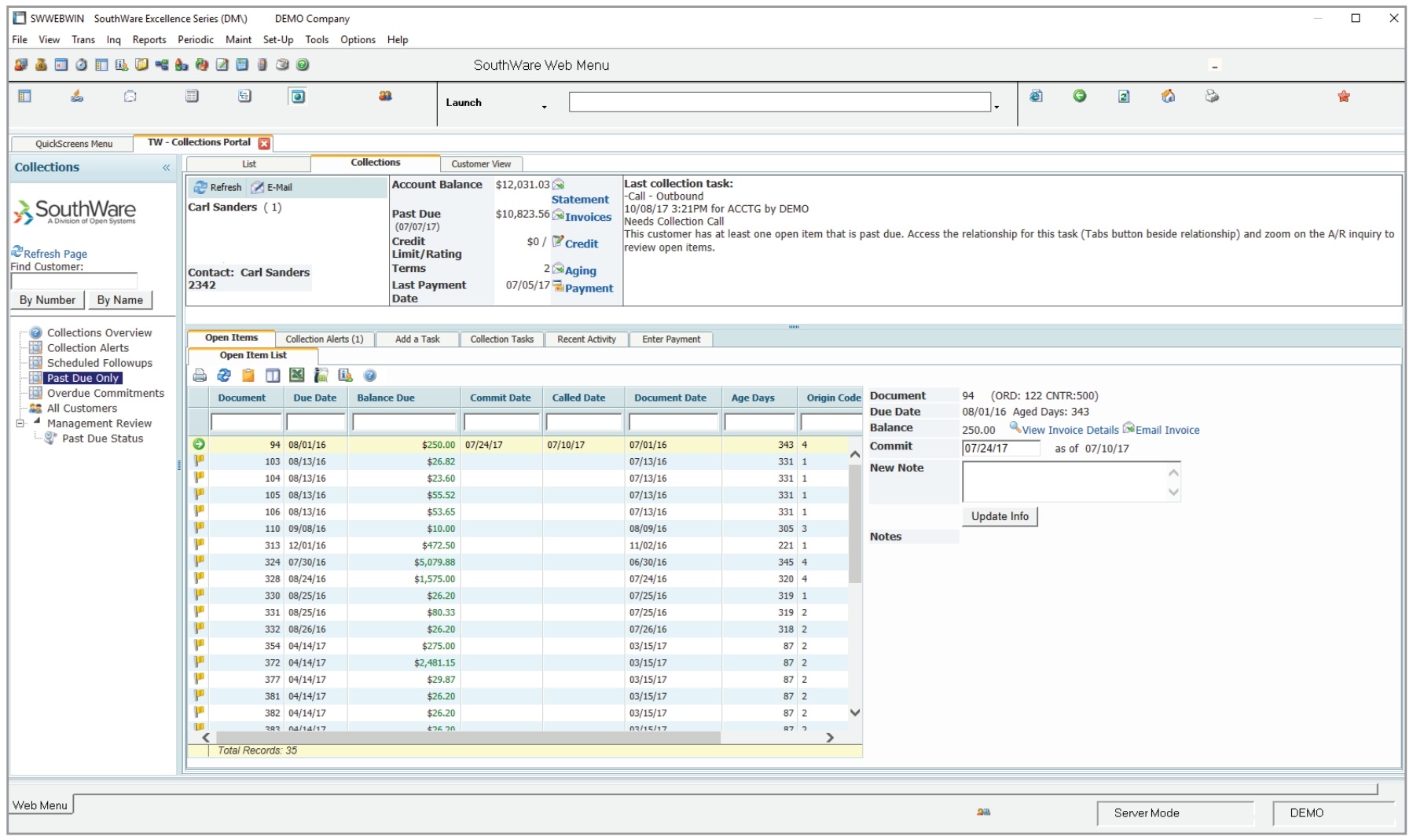Export open items with the Excel icon
This screenshot has width=1413, height=840.
click(x=296, y=376)
